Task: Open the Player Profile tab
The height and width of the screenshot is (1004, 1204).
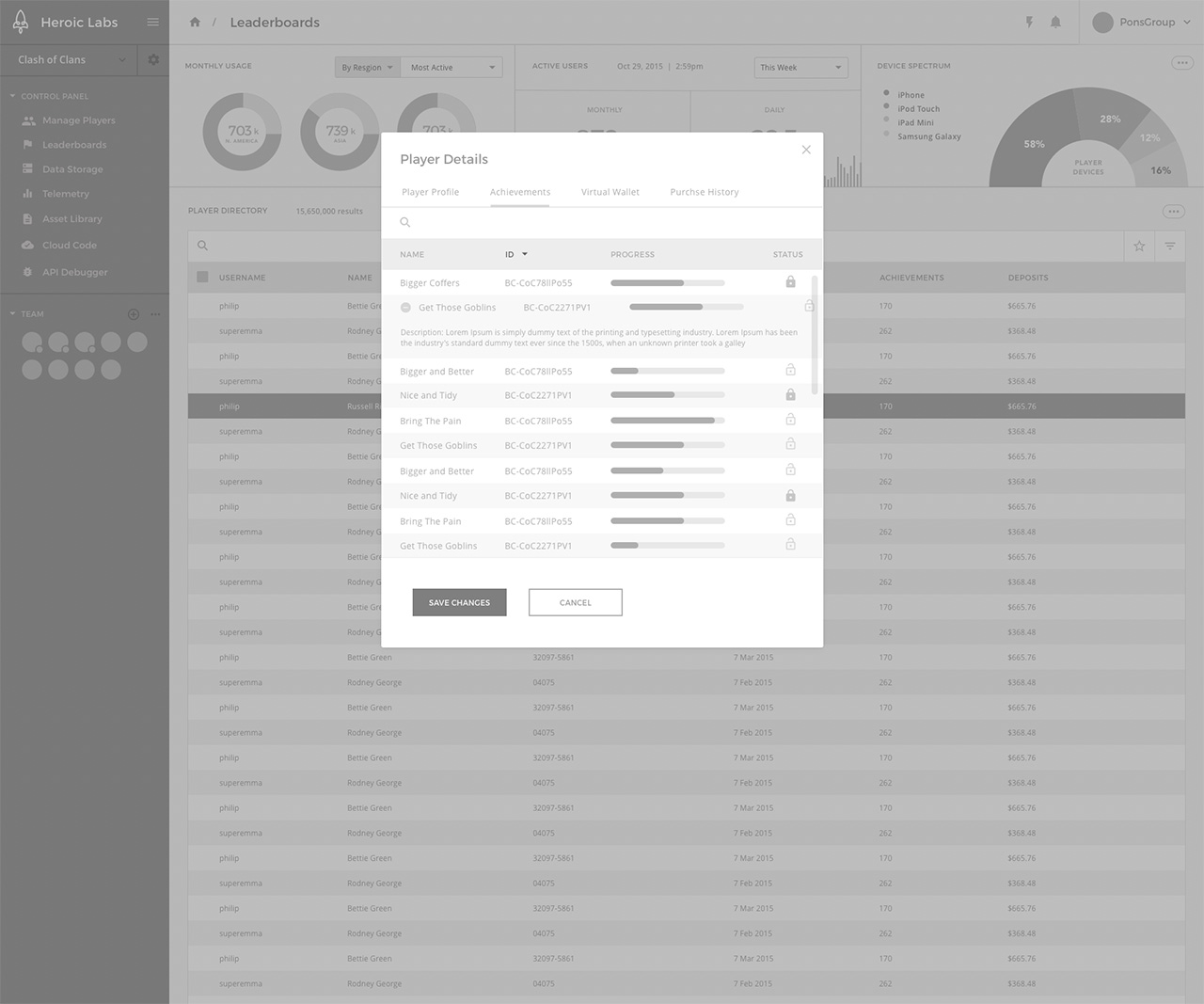Action: pos(430,192)
